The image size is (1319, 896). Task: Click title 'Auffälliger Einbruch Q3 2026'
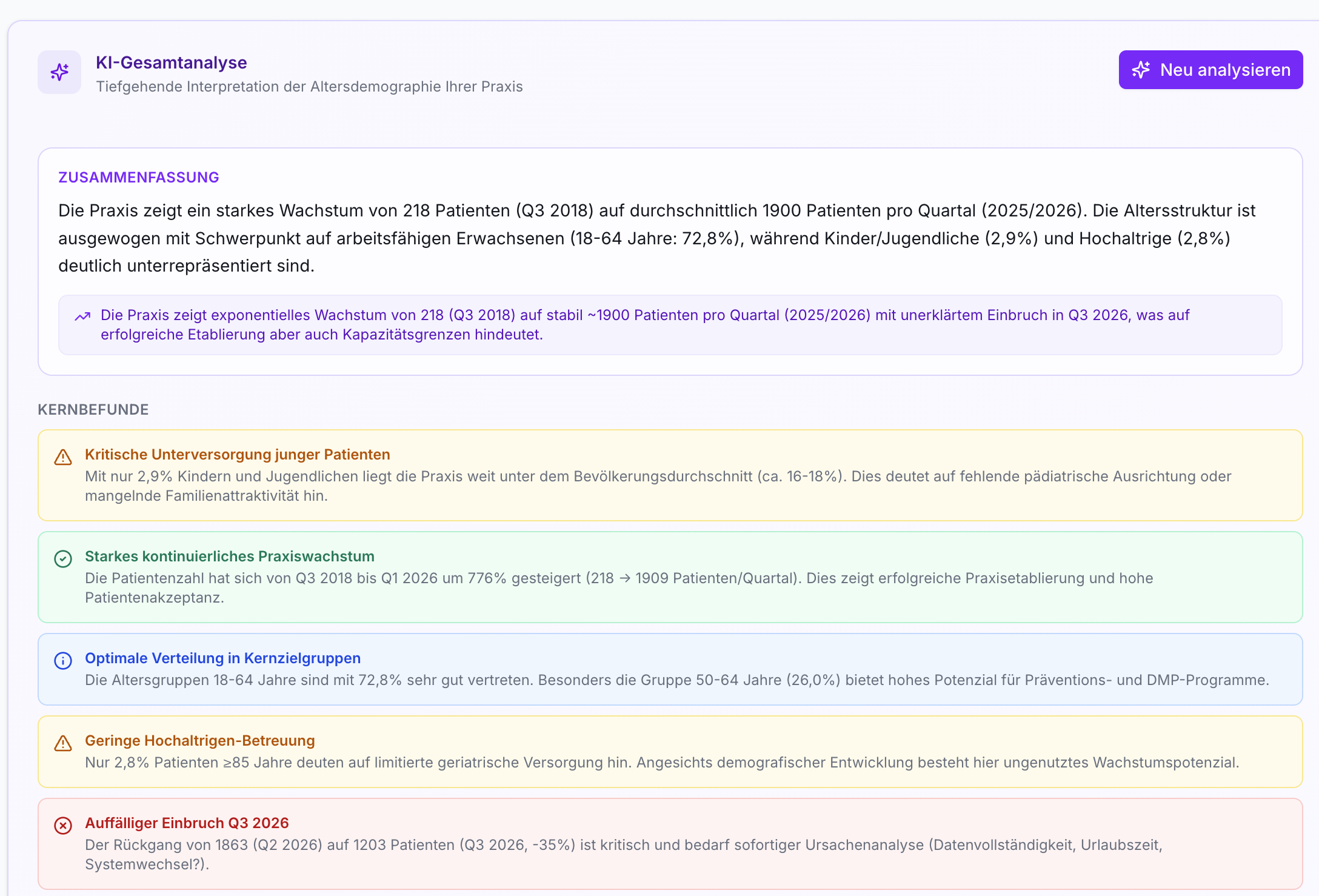click(187, 823)
